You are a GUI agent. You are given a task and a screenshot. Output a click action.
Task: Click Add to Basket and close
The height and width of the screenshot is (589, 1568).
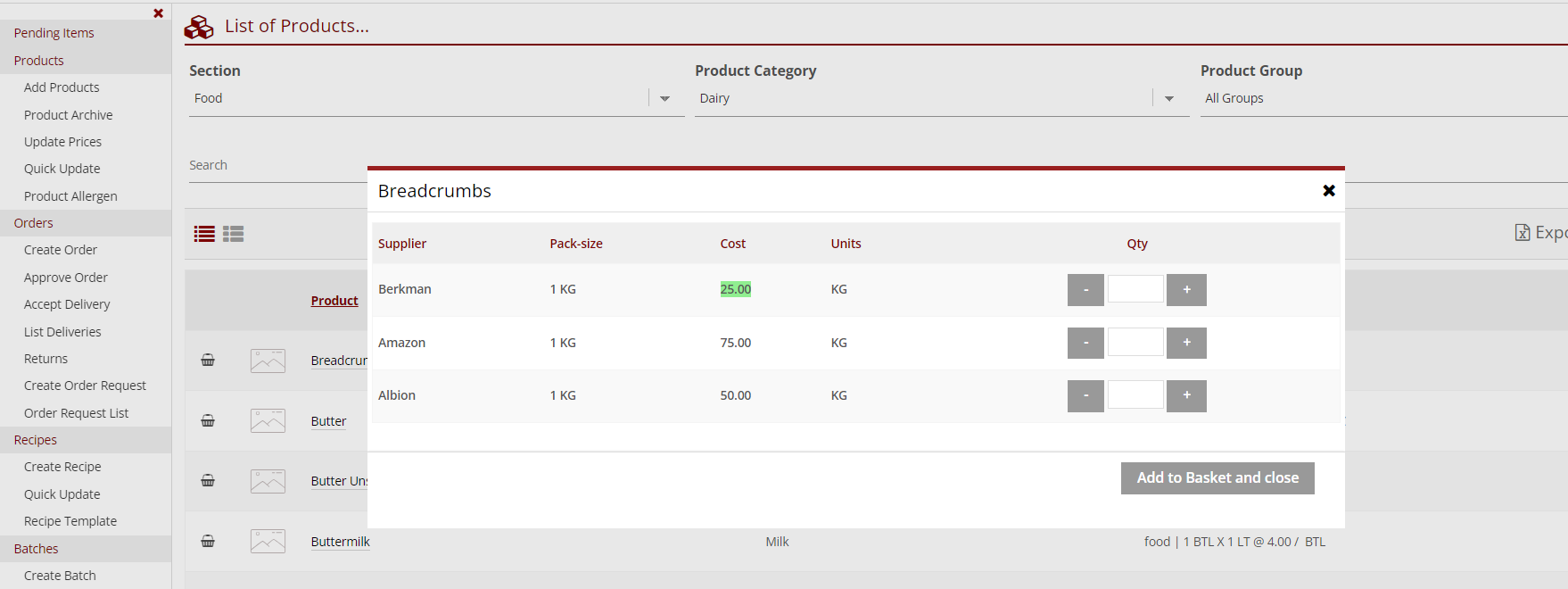click(x=1217, y=478)
